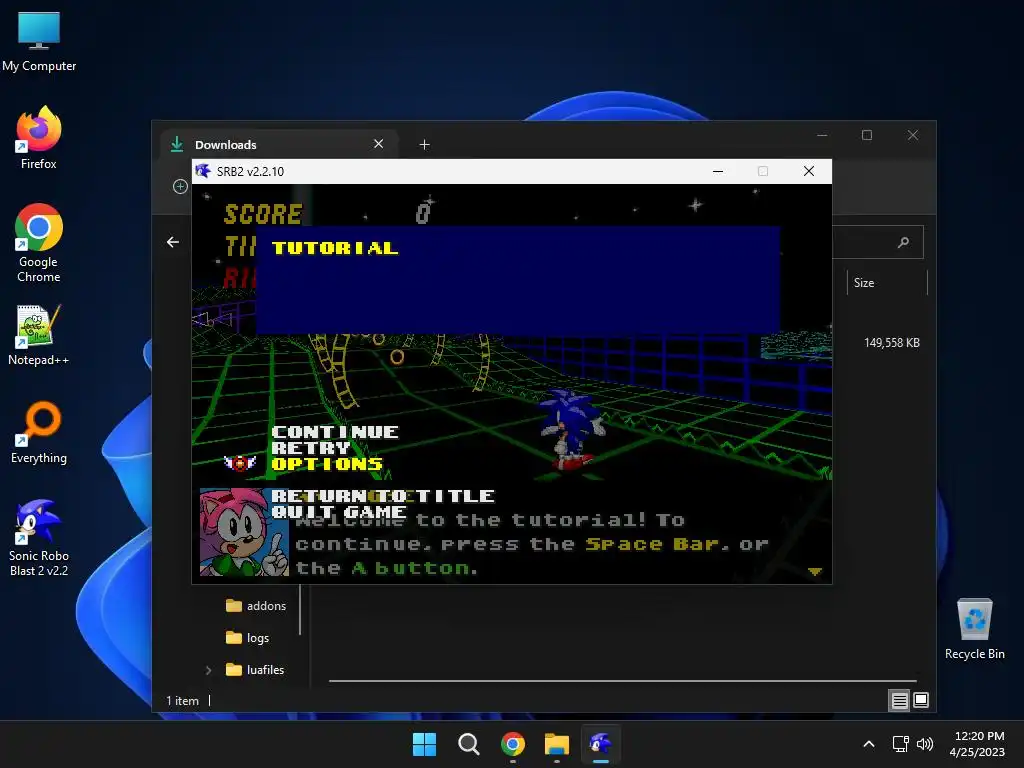This screenshot has width=1024, height=768.
Task: Select Retry in the SRB2 pause menu
Action: [x=311, y=448]
